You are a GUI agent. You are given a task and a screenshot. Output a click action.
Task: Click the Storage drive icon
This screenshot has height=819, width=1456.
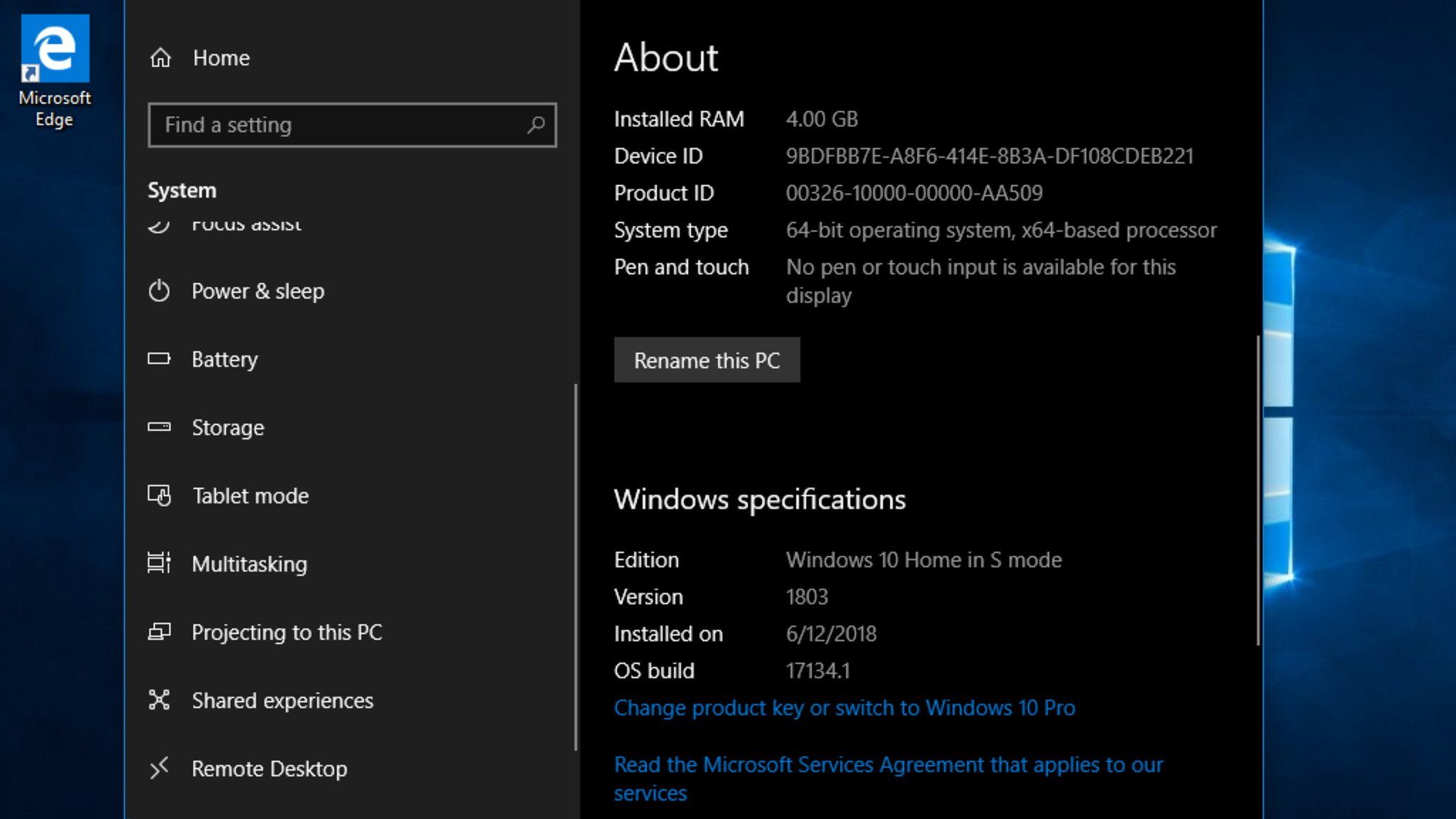tap(159, 427)
